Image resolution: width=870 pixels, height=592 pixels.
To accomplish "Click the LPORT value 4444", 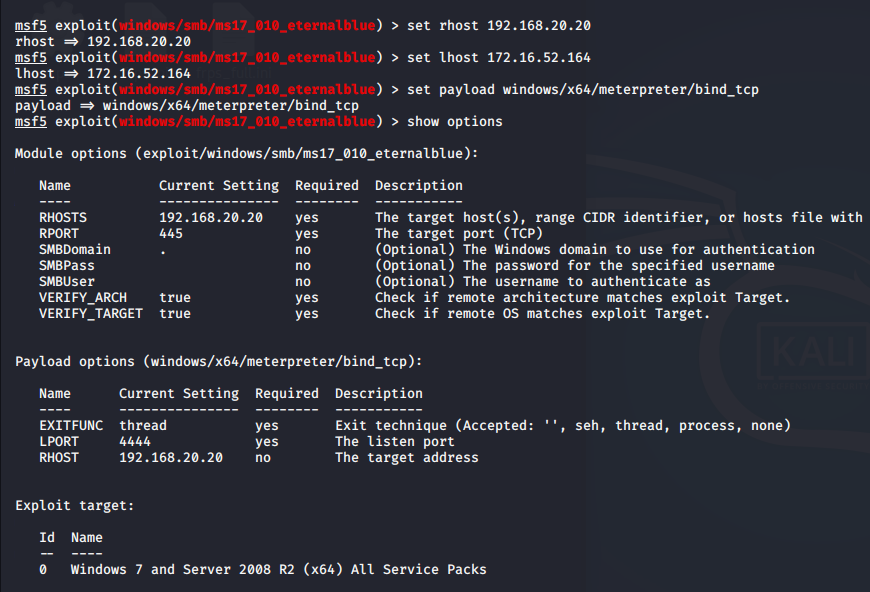I will click(135, 442).
